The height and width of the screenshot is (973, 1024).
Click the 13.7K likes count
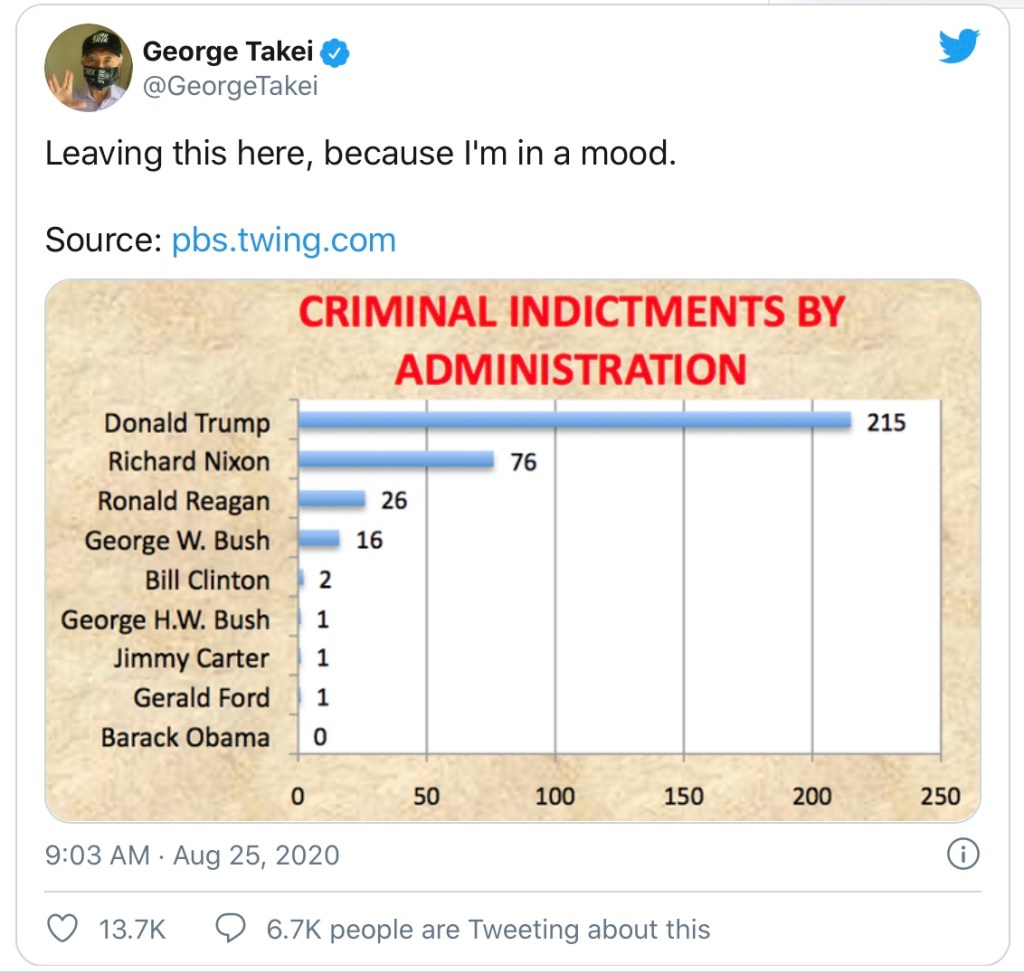pyautogui.click(x=132, y=929)
